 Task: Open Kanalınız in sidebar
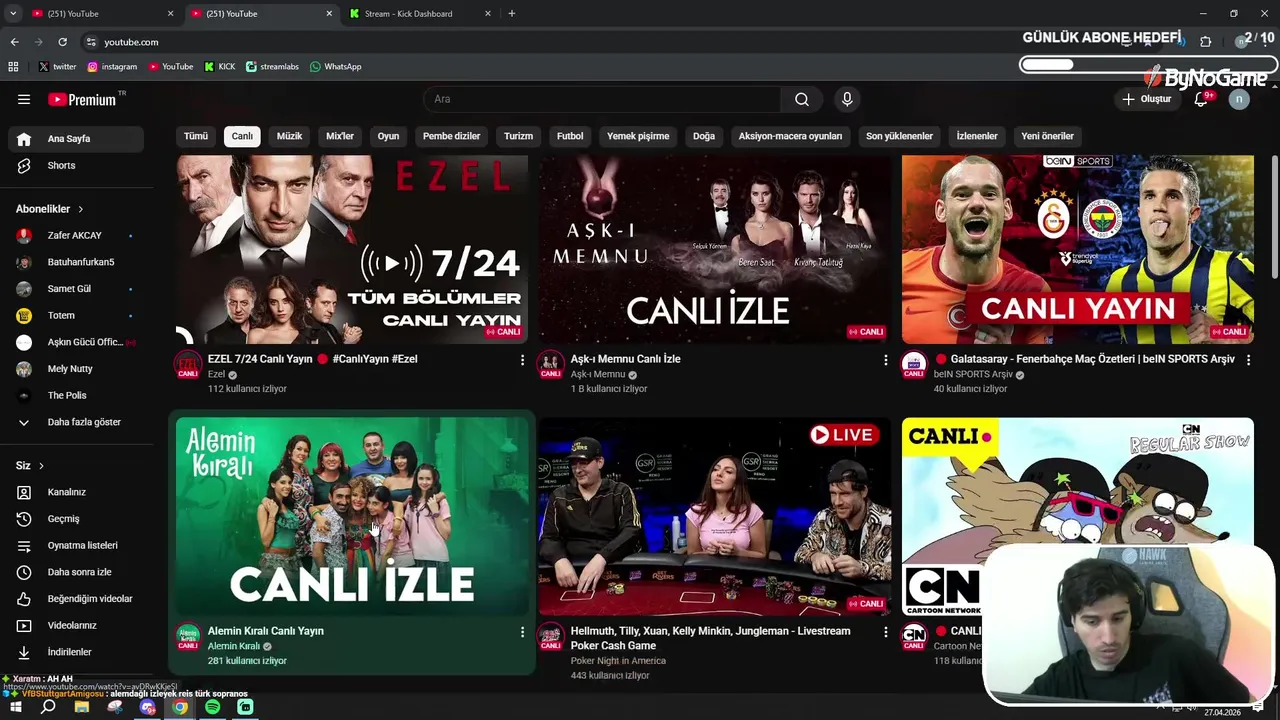75,492
